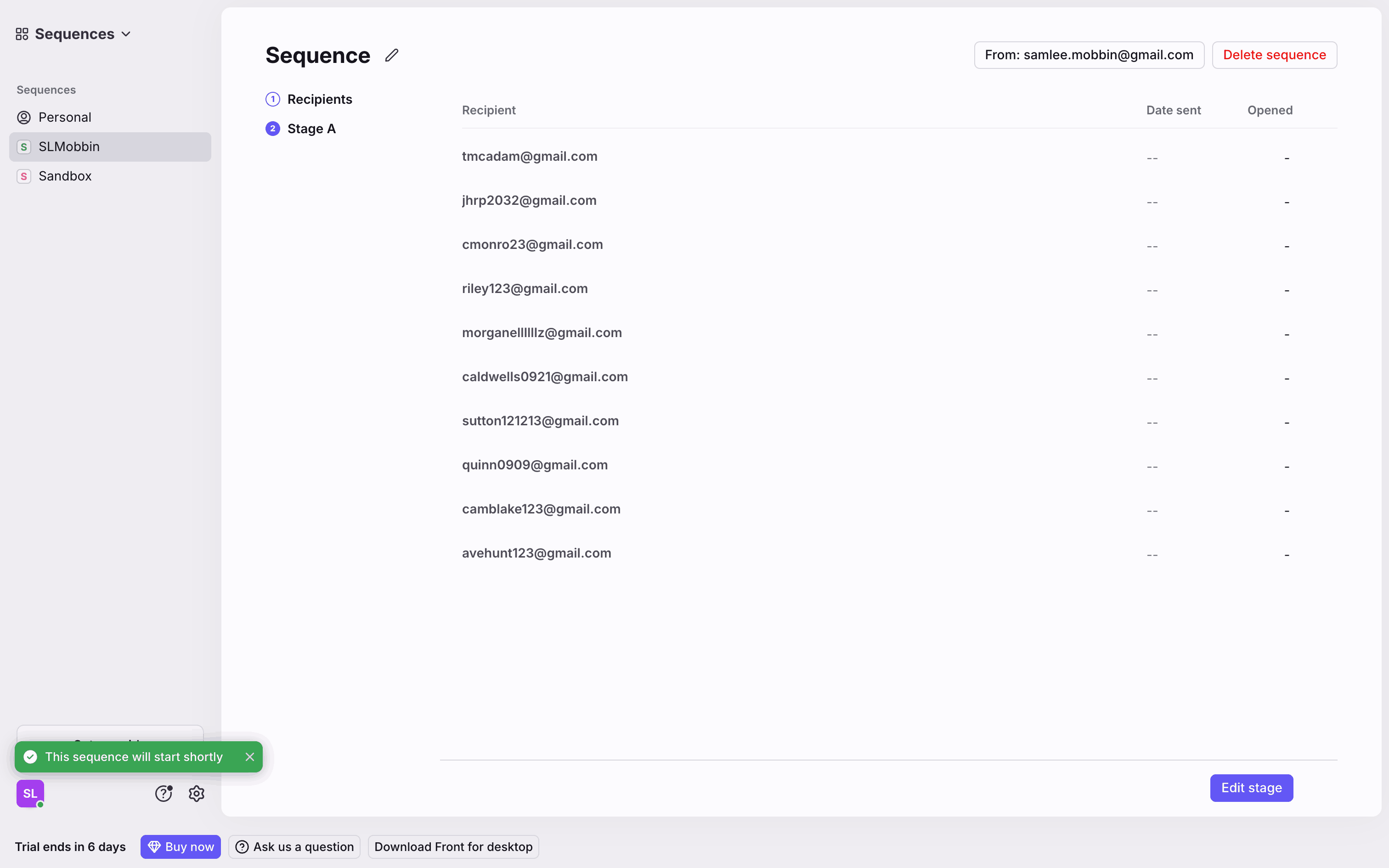
Task: Expand the Sequences dropdown chevron
Action: 126,34
